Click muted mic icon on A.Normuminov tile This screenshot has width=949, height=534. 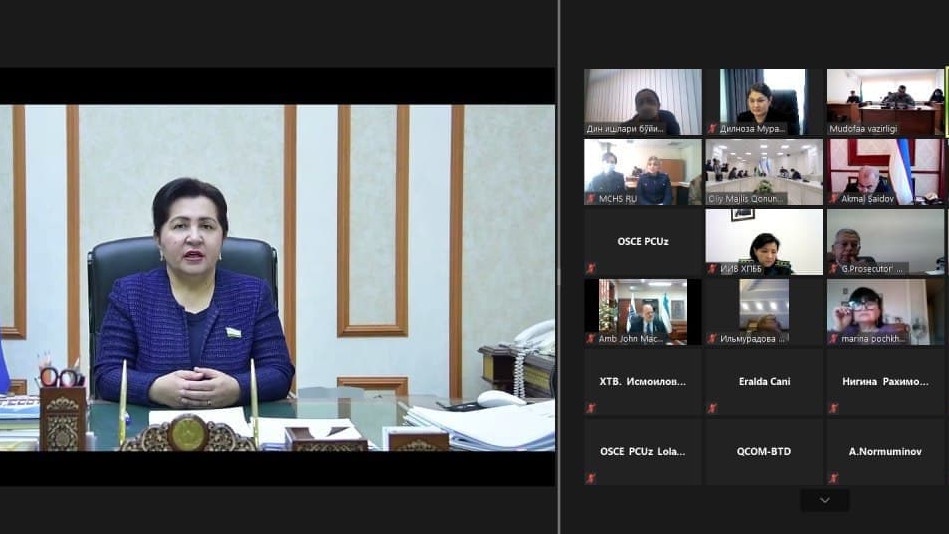tap(833, 478)
